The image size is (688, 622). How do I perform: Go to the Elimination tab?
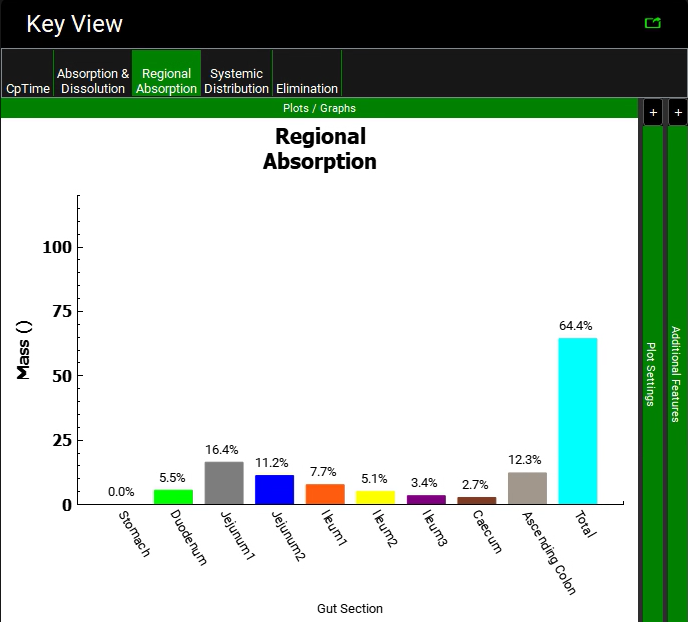coord(307,88)
